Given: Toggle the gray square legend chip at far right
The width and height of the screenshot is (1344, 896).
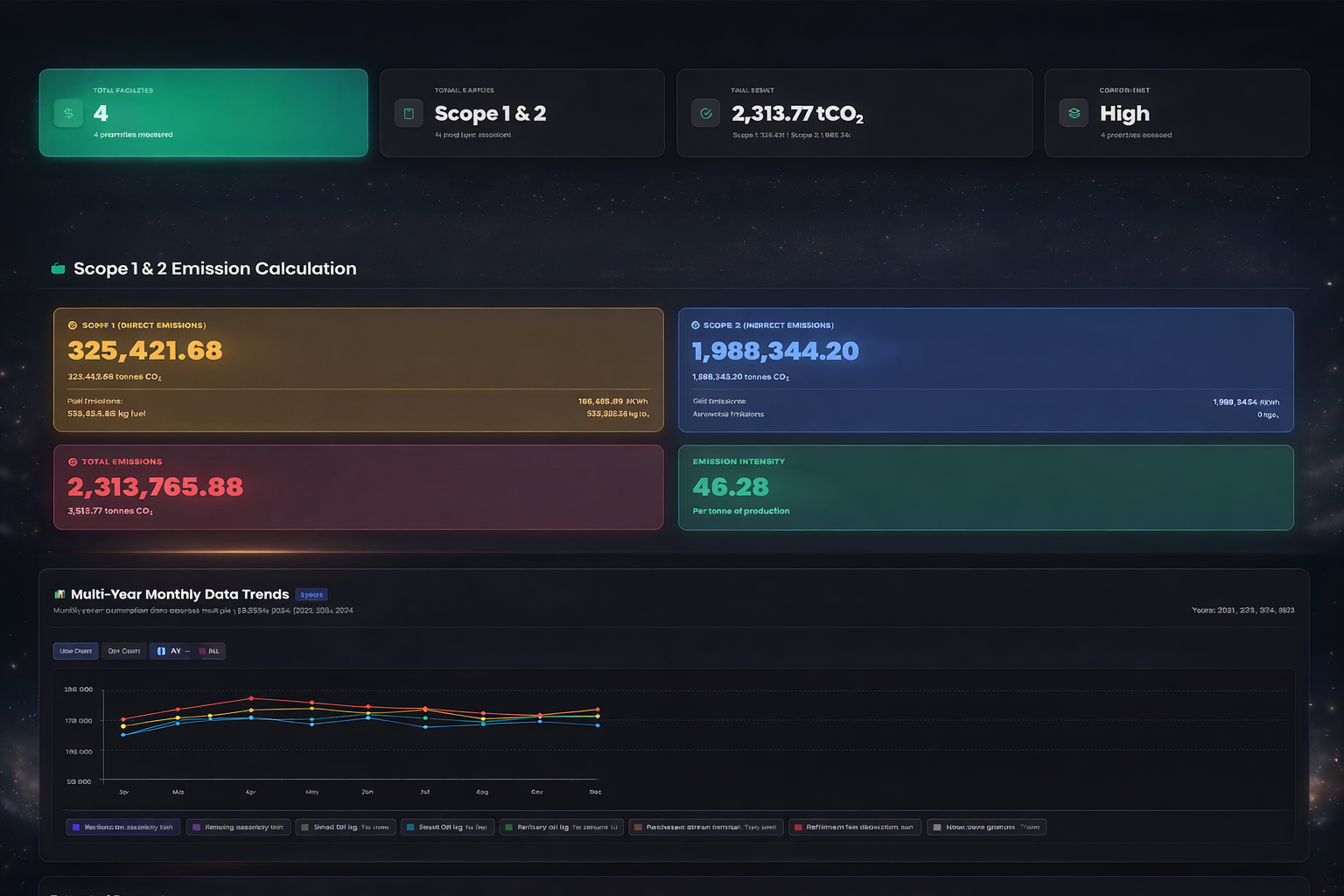Looking at the screenshot, I should click(986, 827).
